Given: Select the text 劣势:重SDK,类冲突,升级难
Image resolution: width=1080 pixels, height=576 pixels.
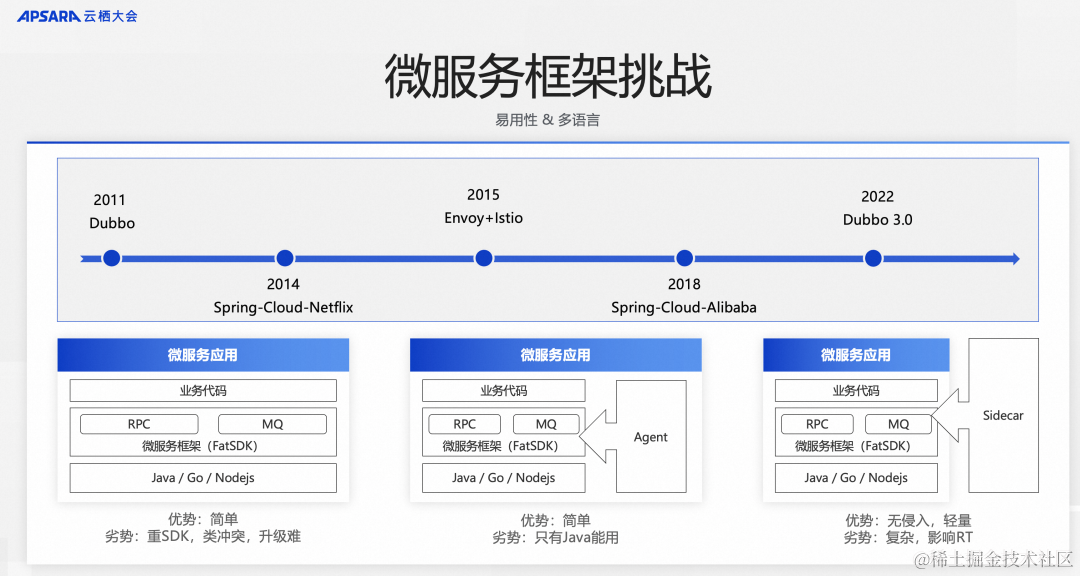Looking at the screenshot, I should (x=203, y=536).
